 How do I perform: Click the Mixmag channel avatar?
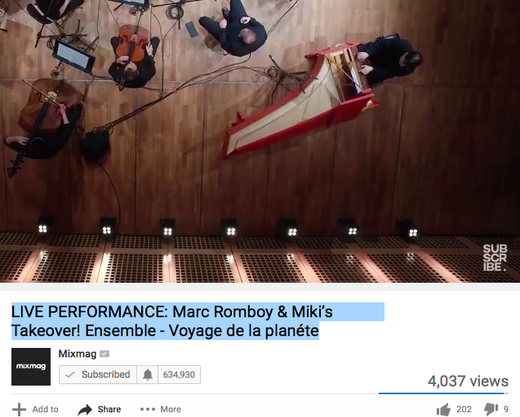pos(31,367)
